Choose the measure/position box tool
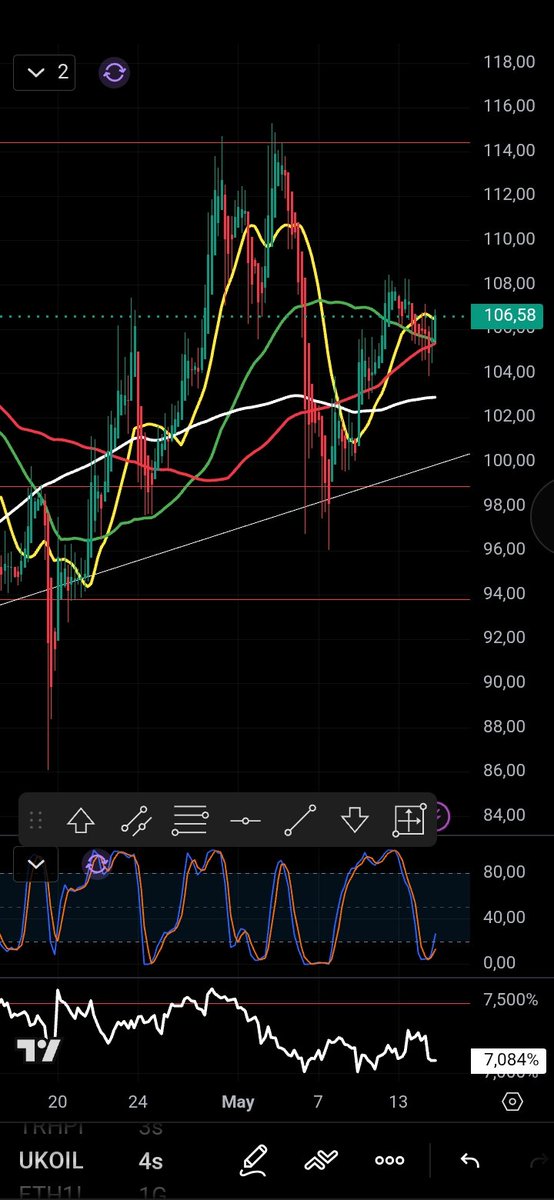The height and width of the screenshot is (1200, 554). pos(409,820)
